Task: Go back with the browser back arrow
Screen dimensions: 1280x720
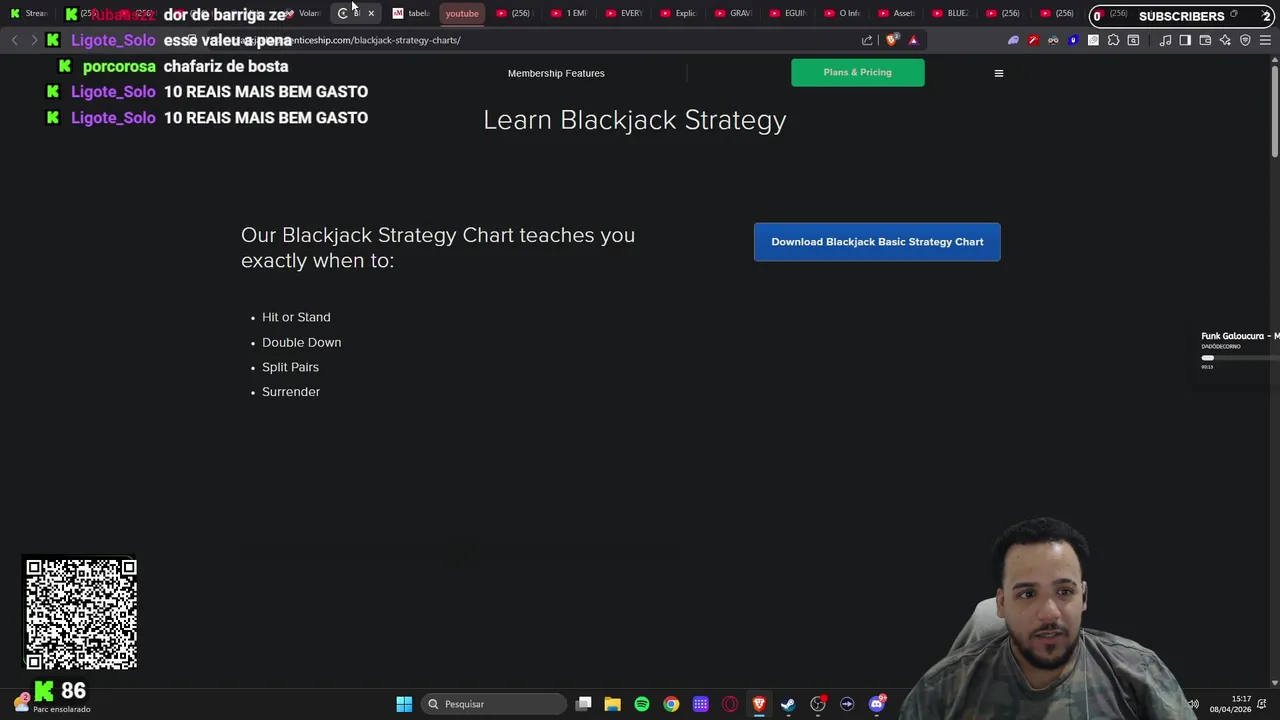Action: click(14, 40)
